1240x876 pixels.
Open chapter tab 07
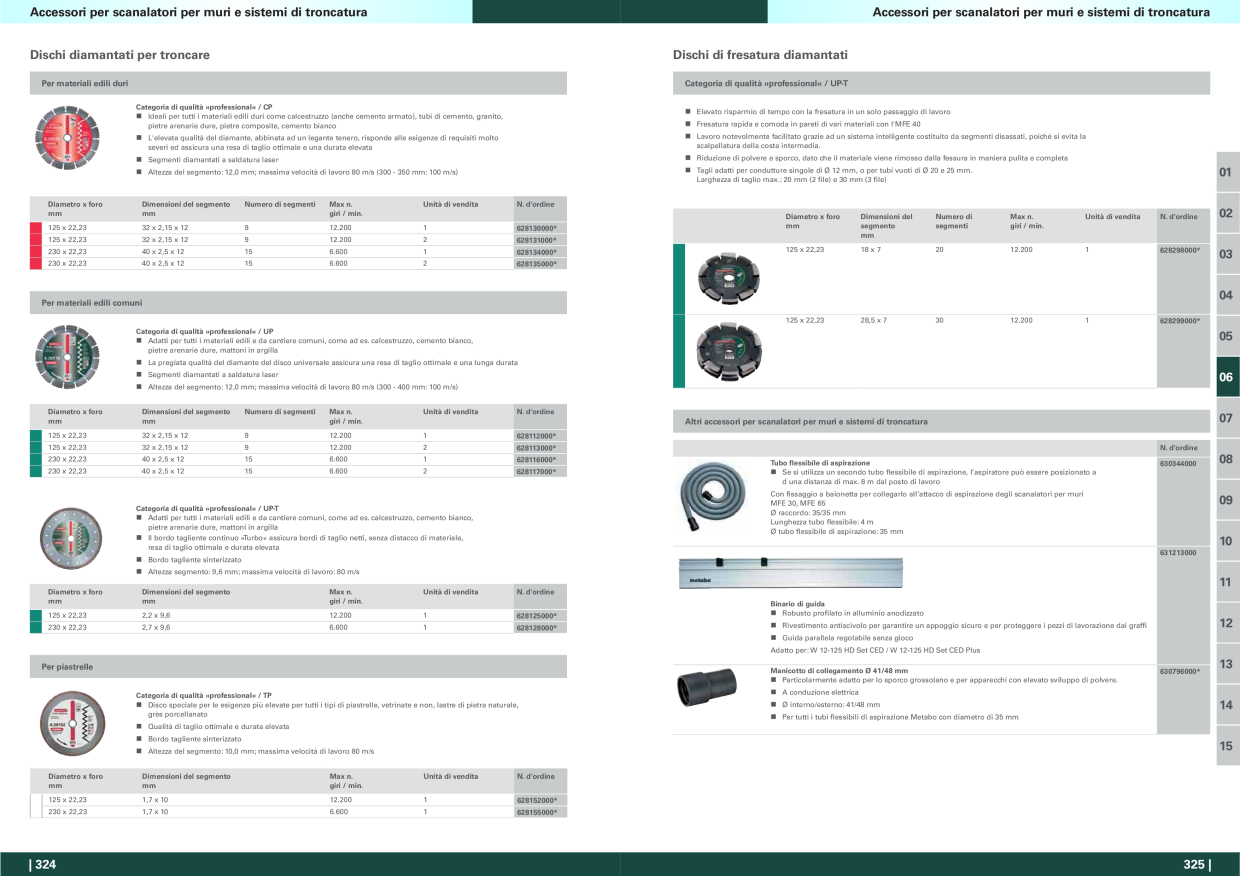coord(1227,418)
